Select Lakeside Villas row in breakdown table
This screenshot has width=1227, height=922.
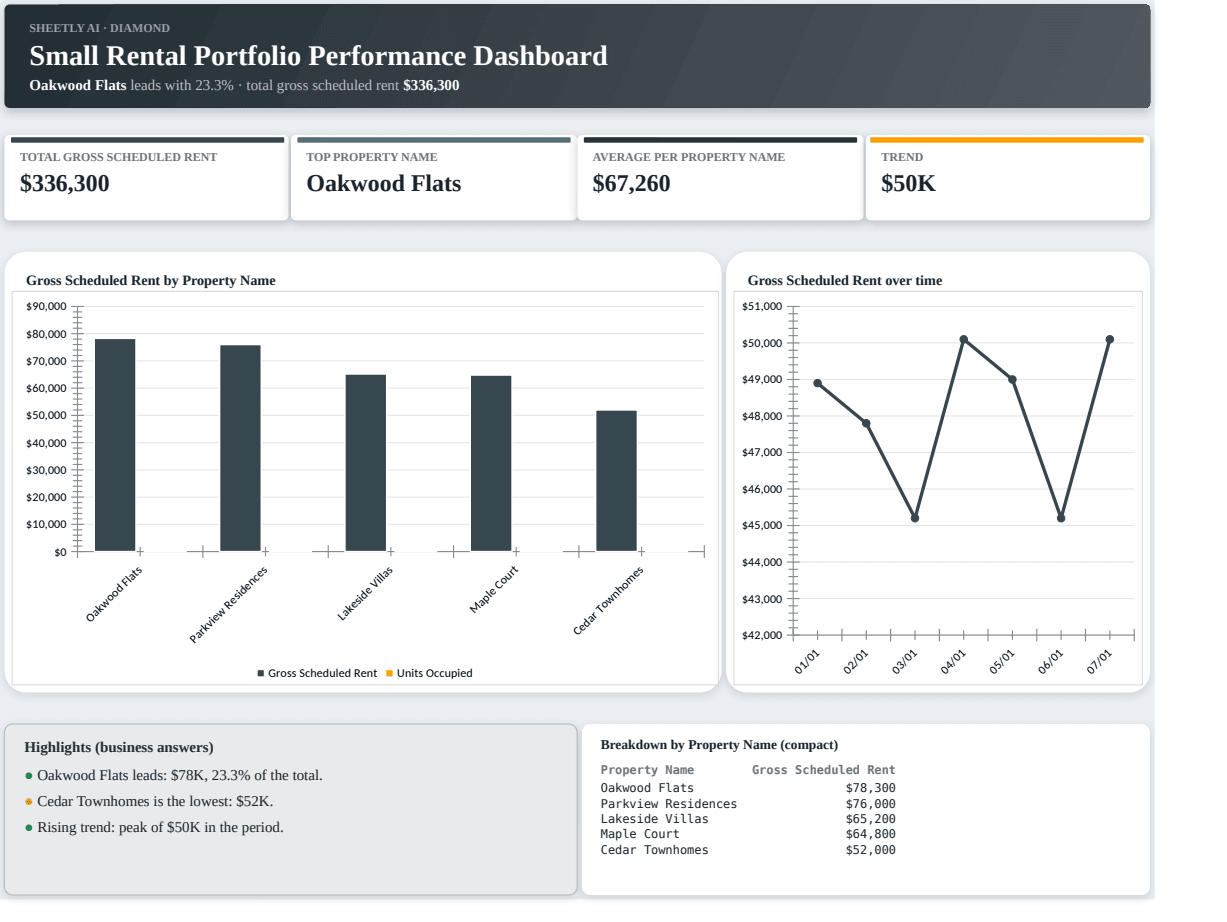tap(748, 819)
